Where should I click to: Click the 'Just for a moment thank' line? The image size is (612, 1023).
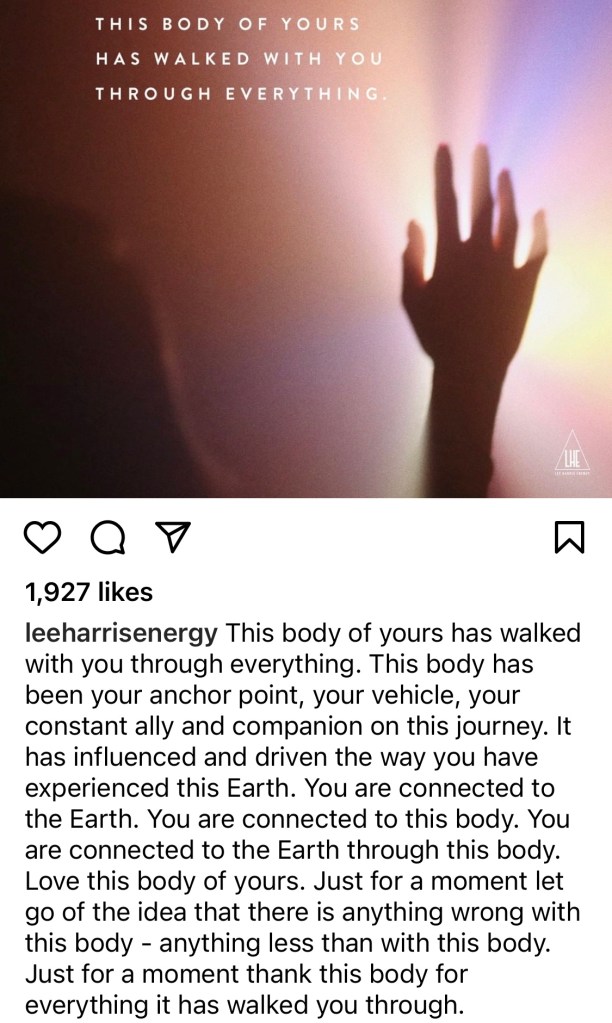pos(246,975)
